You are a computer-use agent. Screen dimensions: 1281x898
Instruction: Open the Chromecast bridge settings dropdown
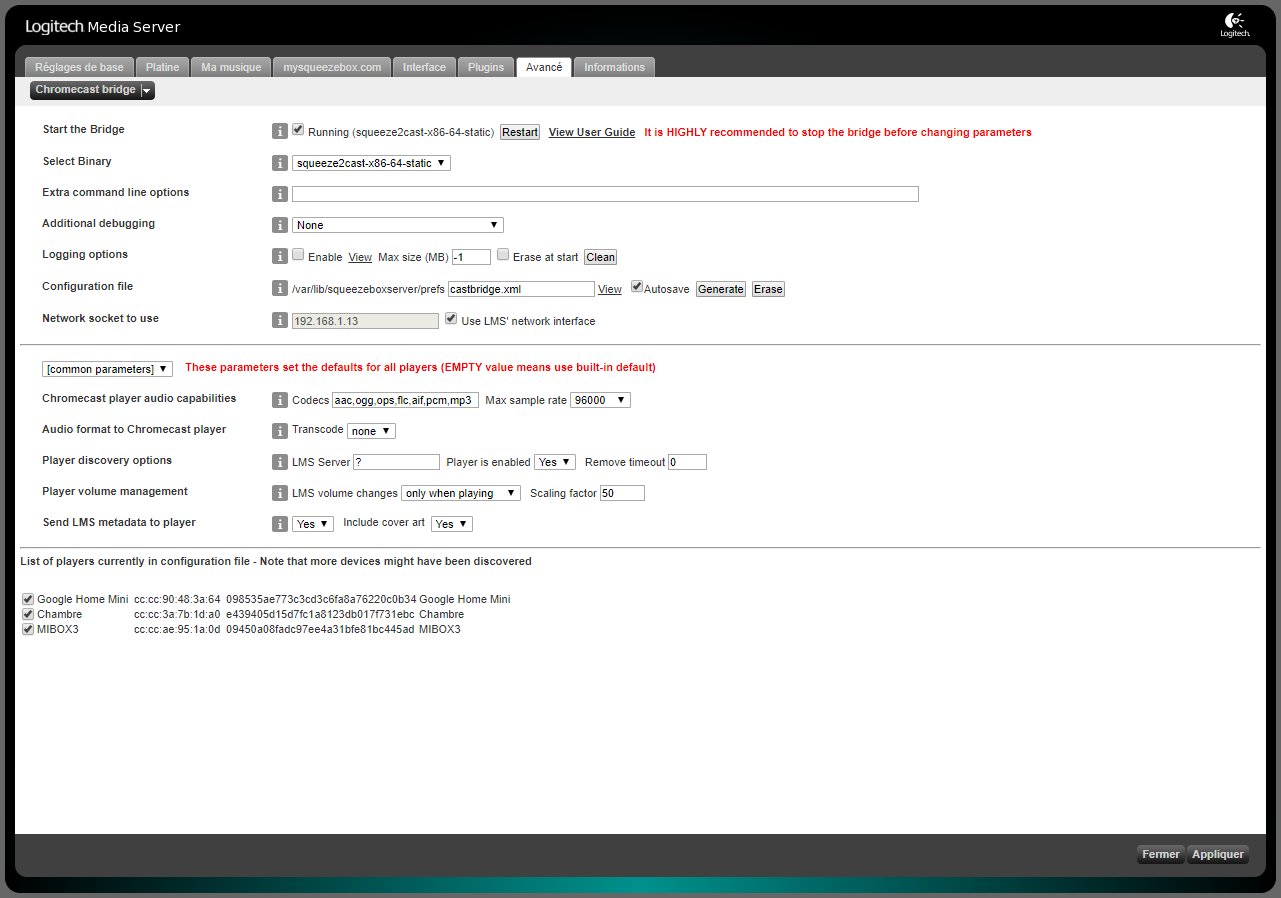(92, 90)
